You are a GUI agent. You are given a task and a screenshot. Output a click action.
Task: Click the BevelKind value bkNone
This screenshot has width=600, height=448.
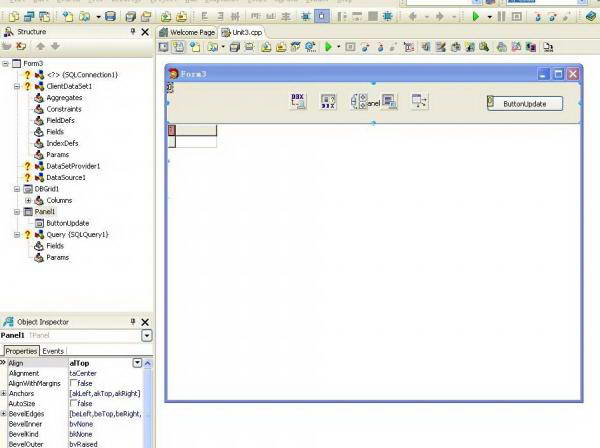click(81, 434)
